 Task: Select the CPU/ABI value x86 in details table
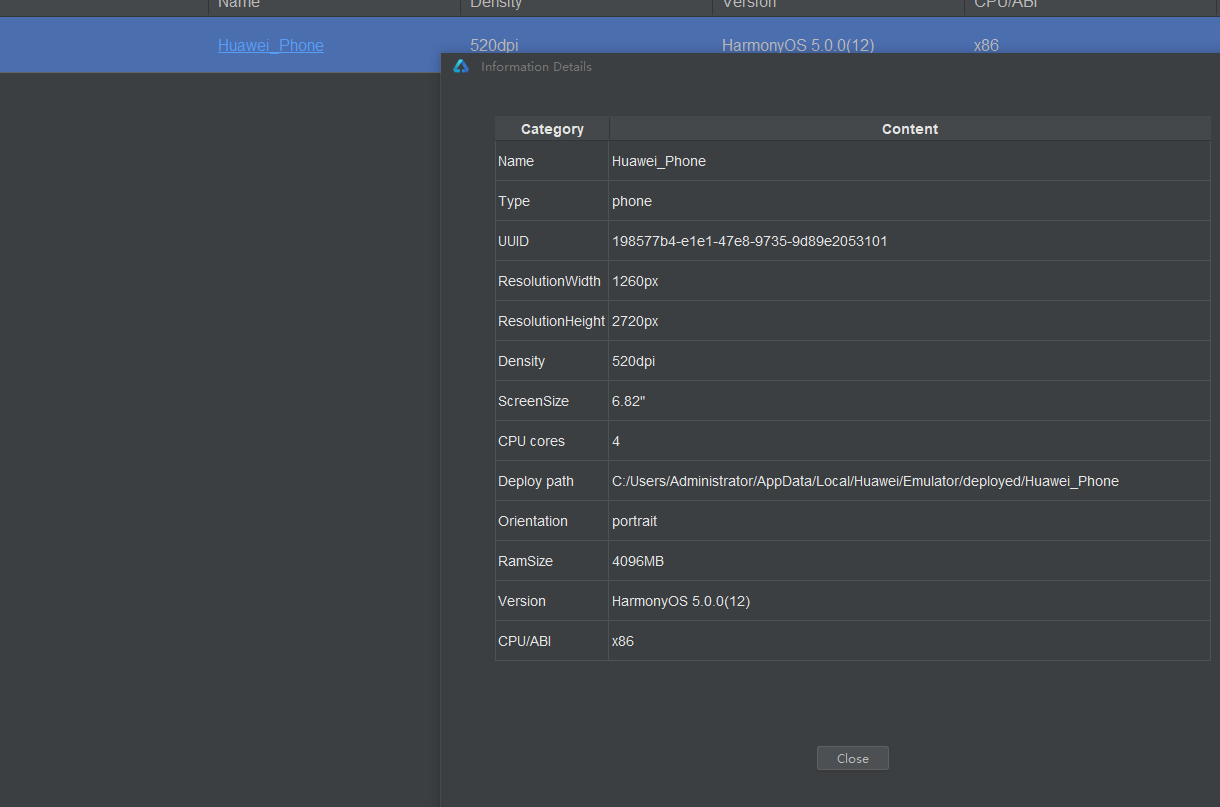coord(623,641)
